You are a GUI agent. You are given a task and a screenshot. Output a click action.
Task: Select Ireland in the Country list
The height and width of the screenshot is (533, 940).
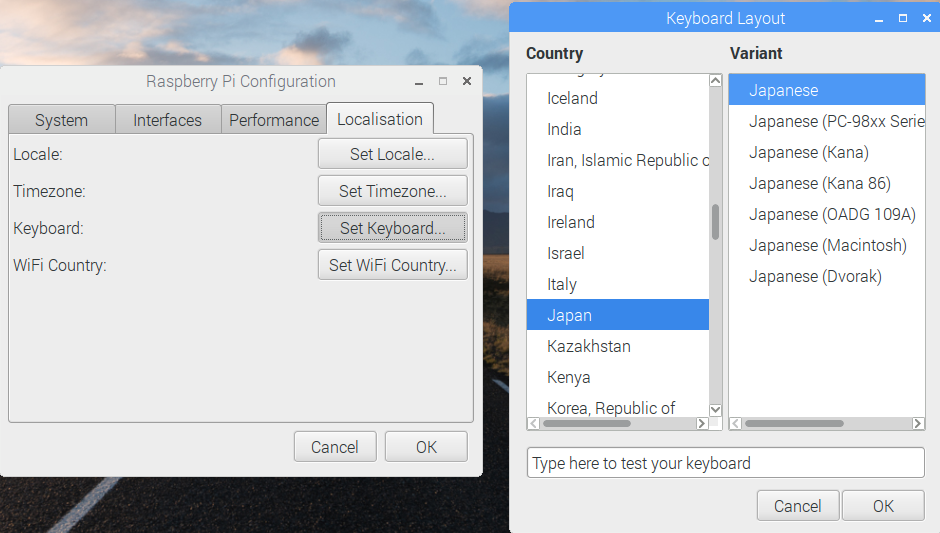point(617,222)
